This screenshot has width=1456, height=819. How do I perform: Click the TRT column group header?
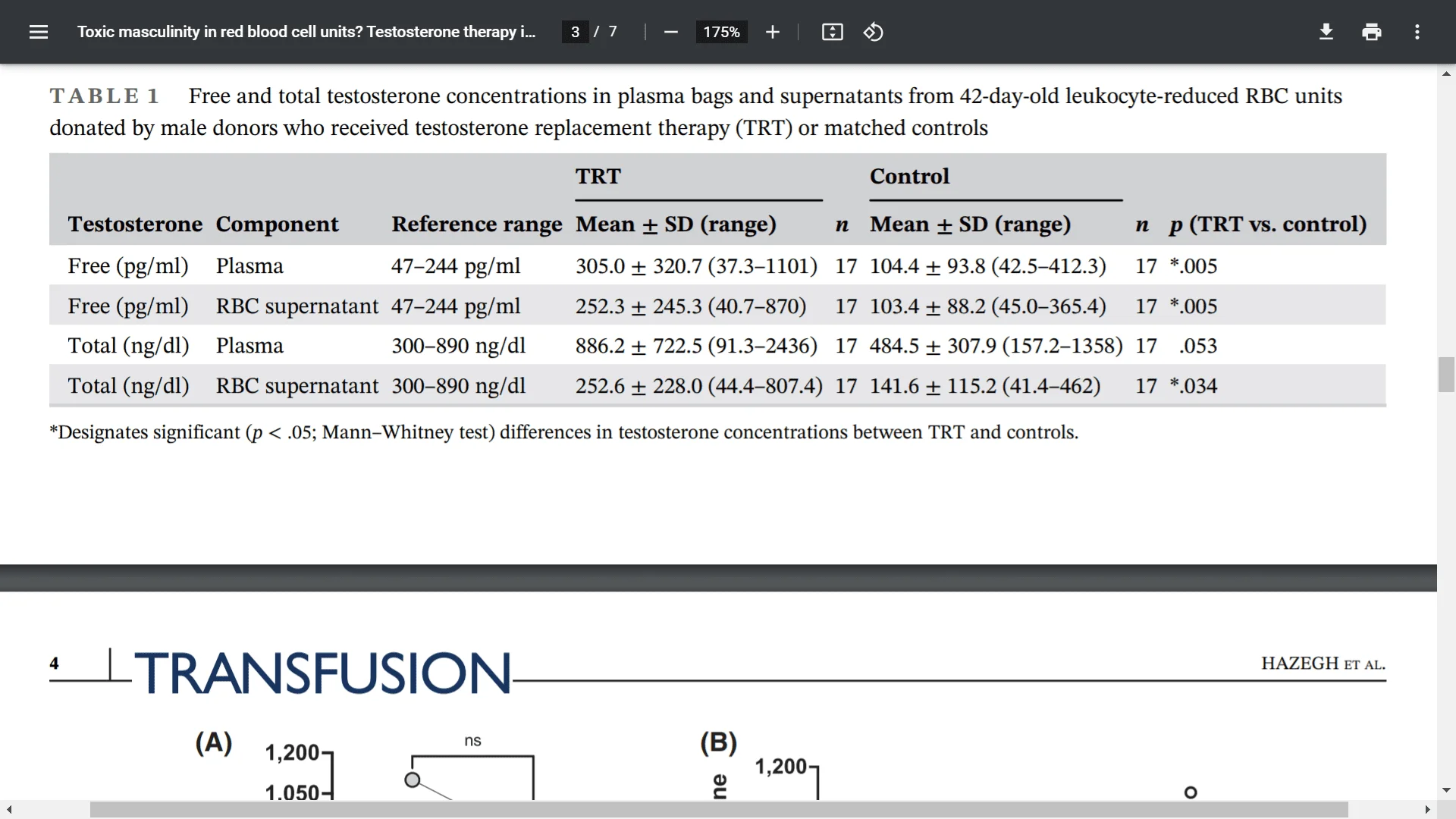click(598, 176)
